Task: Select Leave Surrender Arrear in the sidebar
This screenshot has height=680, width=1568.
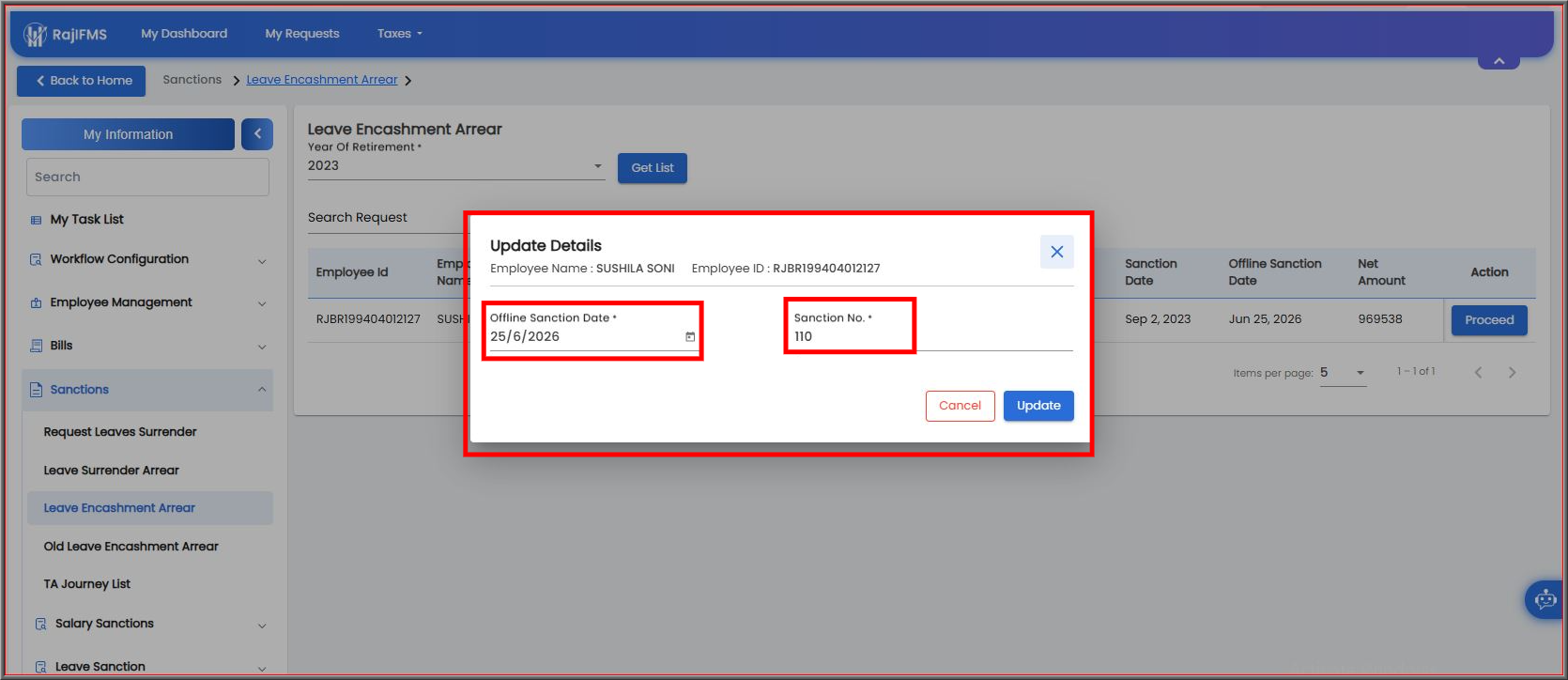Action: coord(111,471)
